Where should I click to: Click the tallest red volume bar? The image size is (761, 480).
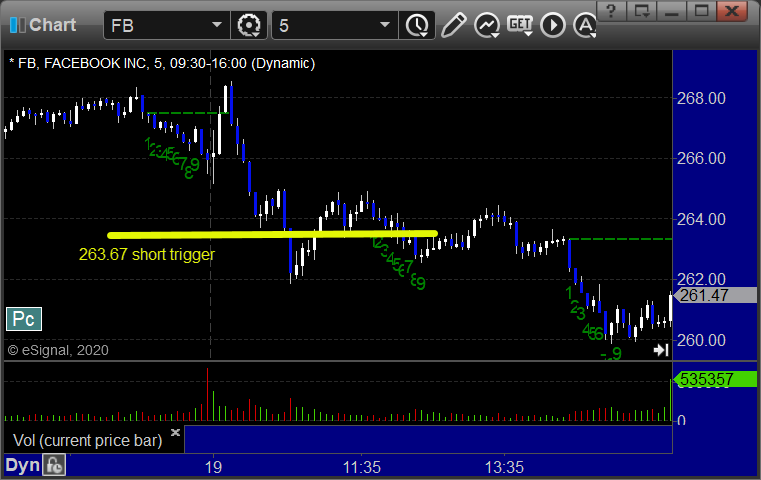tap(207, 394)
